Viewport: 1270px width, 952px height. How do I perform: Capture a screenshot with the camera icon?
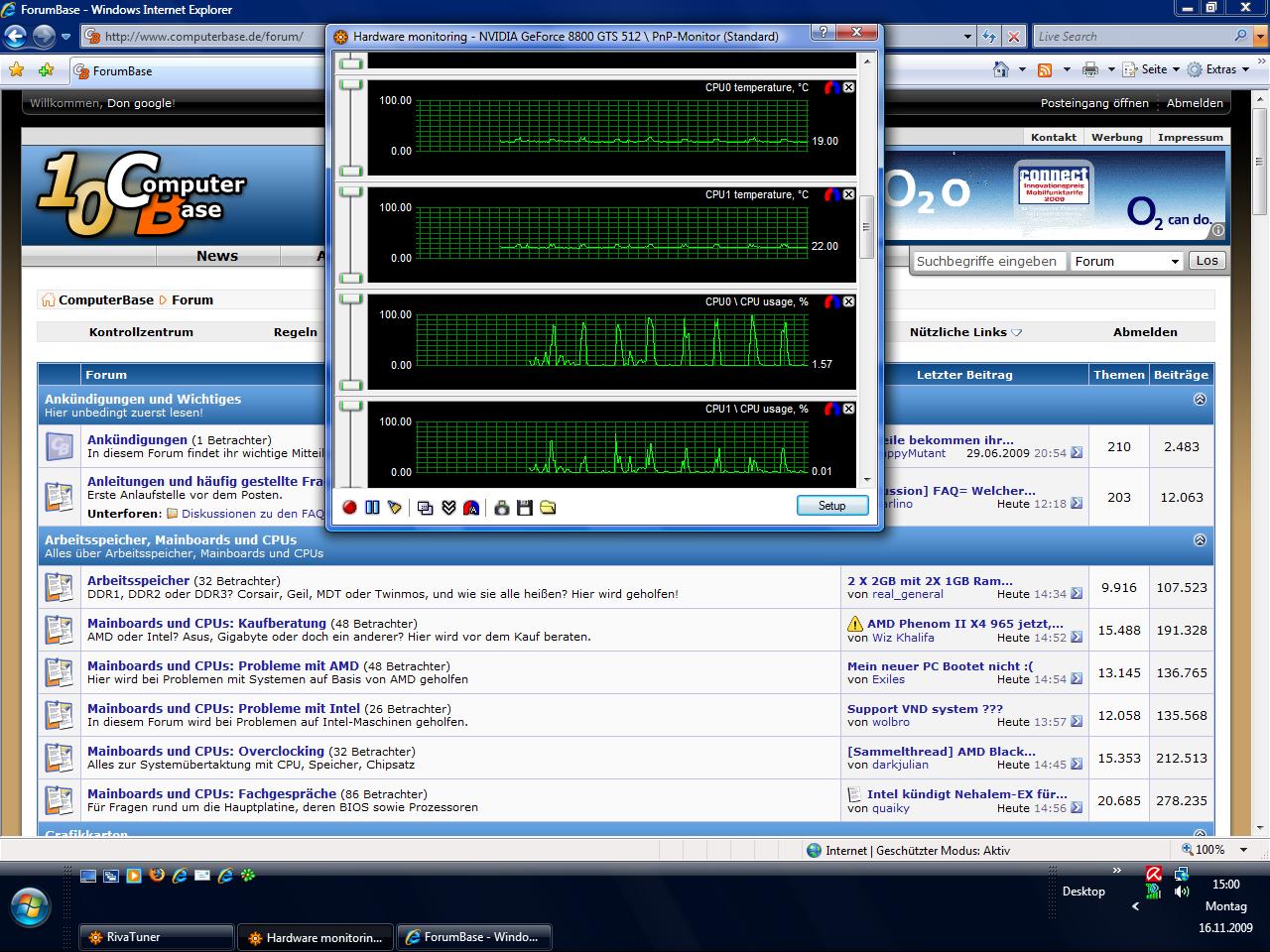(502, 508)
